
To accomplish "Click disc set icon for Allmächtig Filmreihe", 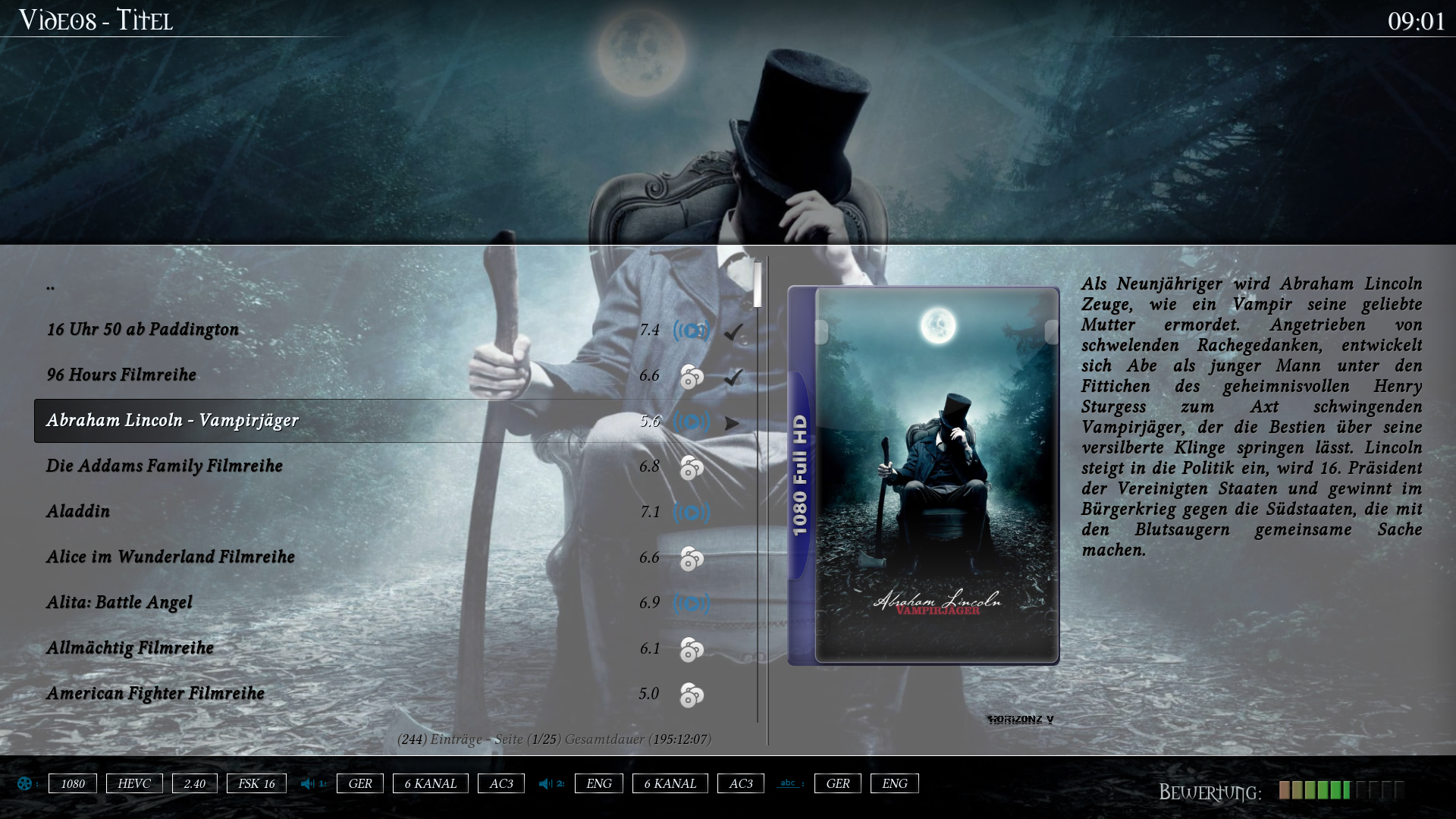I will (x=691, y=650).
